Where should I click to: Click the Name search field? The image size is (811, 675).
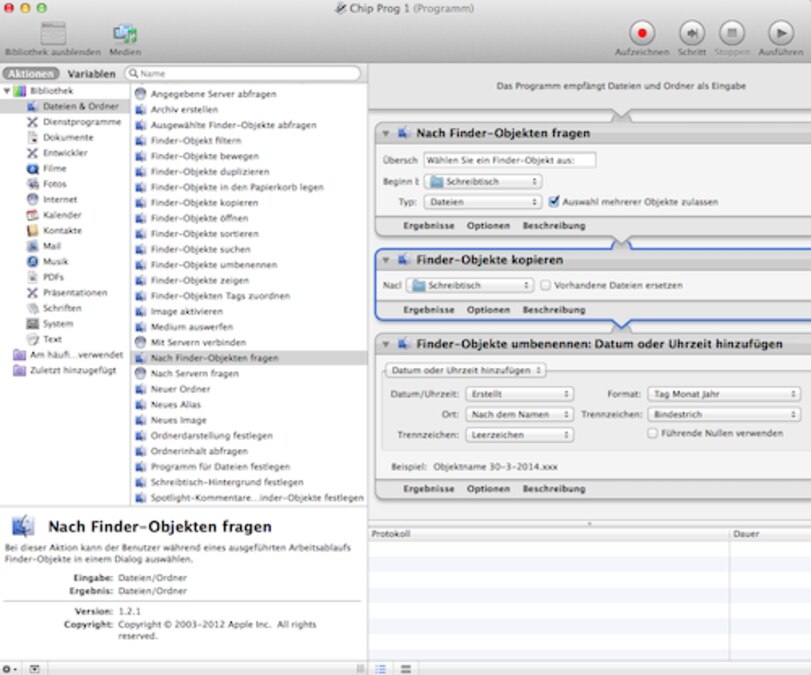(245, 73)
